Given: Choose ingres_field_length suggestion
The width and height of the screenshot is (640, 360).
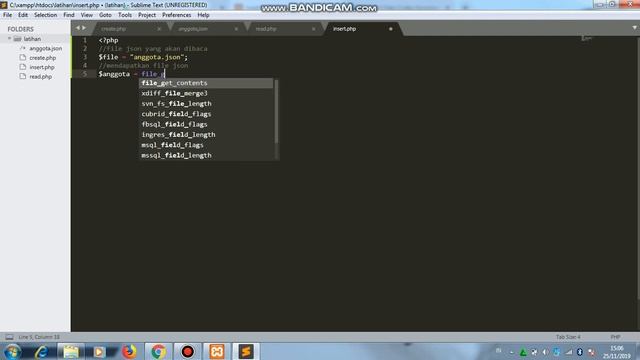Looking at the screenshot, I should pyautogui.click(x=206, y=135).
